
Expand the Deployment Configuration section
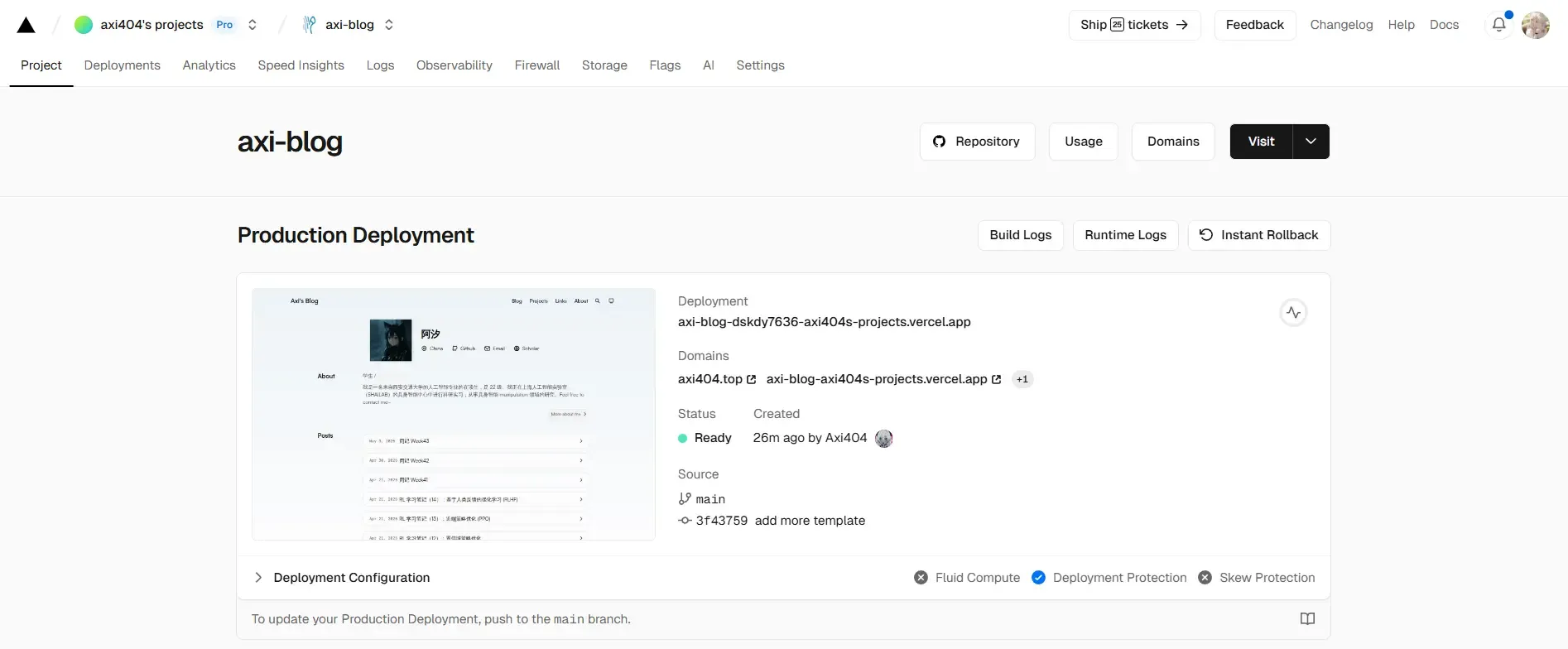coord(341,578)
